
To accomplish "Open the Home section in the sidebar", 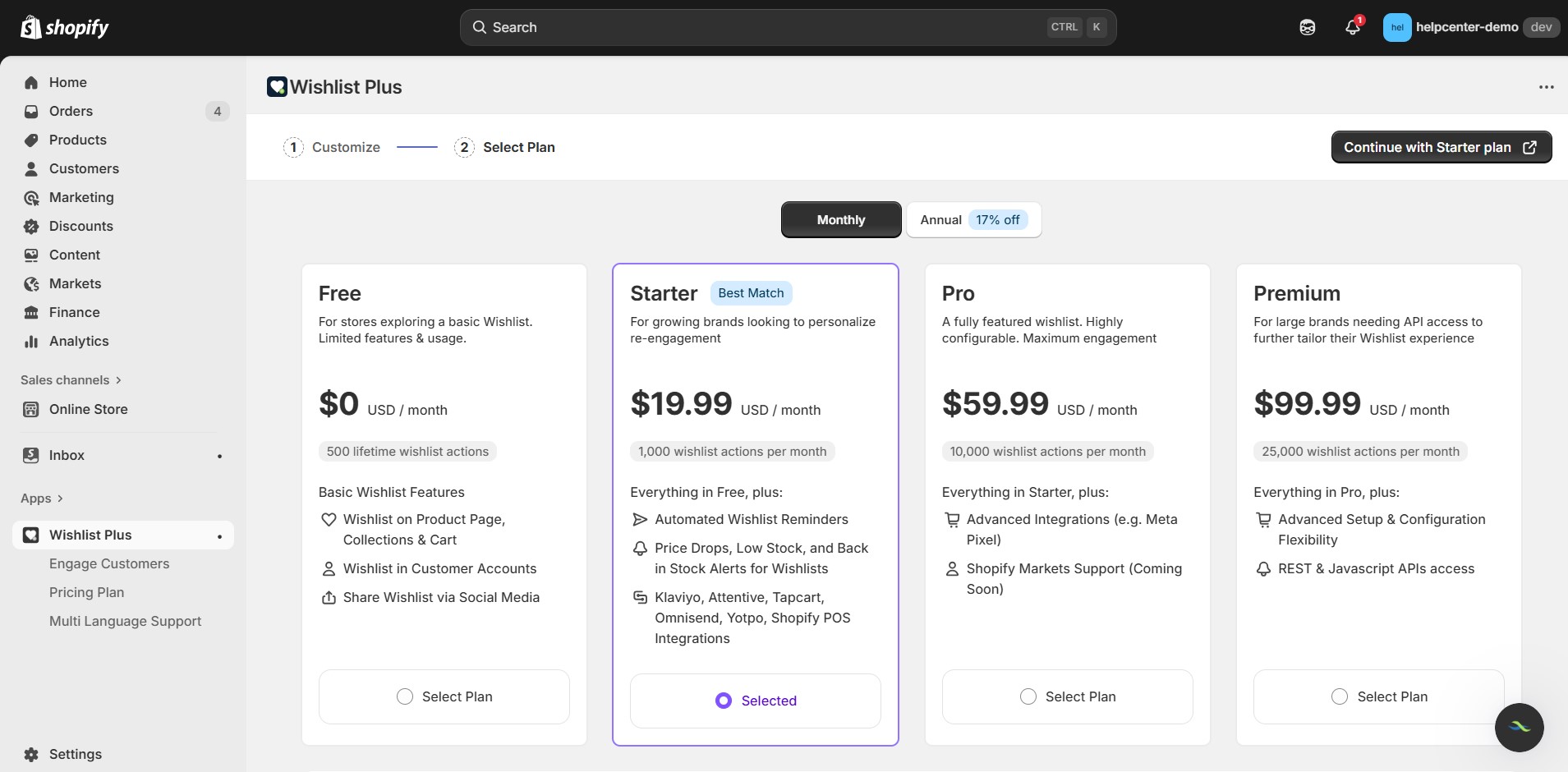I will pos(67,82).
